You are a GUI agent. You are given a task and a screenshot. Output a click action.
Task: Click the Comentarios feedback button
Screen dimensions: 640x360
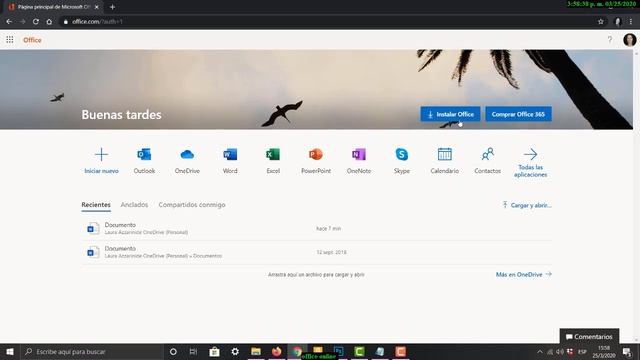click(x=589, y=337)
